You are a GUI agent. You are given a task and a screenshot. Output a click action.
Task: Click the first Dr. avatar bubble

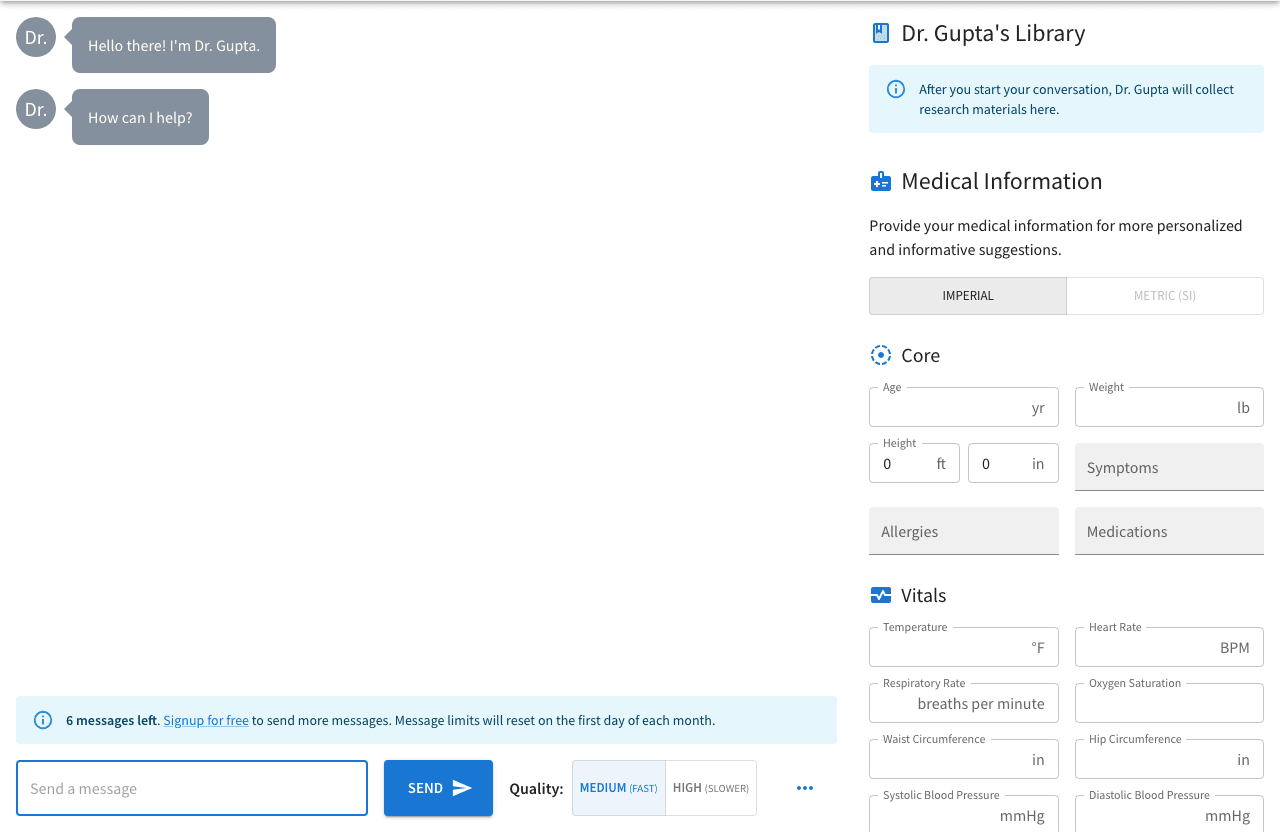click(x=36, y=37)
